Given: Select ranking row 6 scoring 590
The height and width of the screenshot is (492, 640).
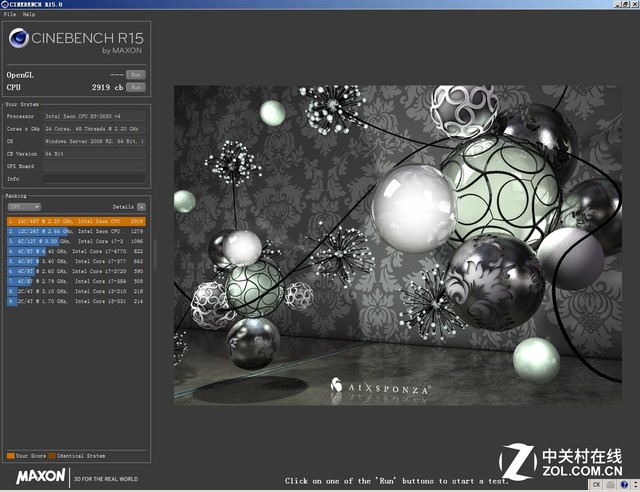Looking at the screenshot, I should tap(76, 271).
